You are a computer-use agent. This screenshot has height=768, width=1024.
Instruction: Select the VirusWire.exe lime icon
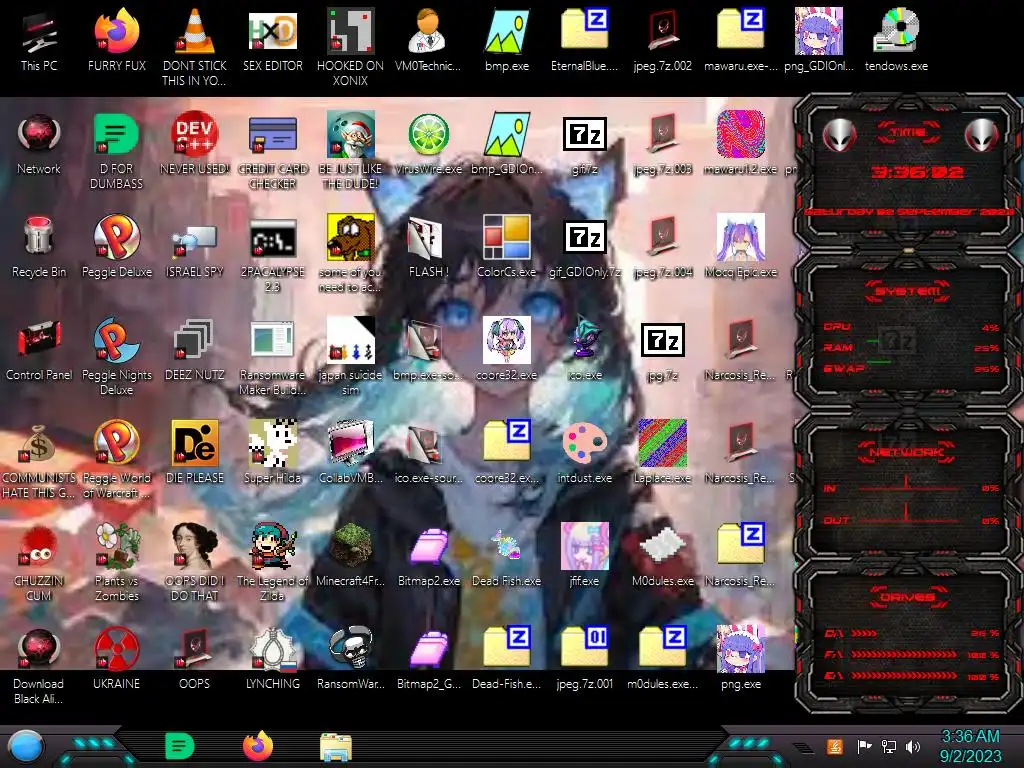coord(428,145)
